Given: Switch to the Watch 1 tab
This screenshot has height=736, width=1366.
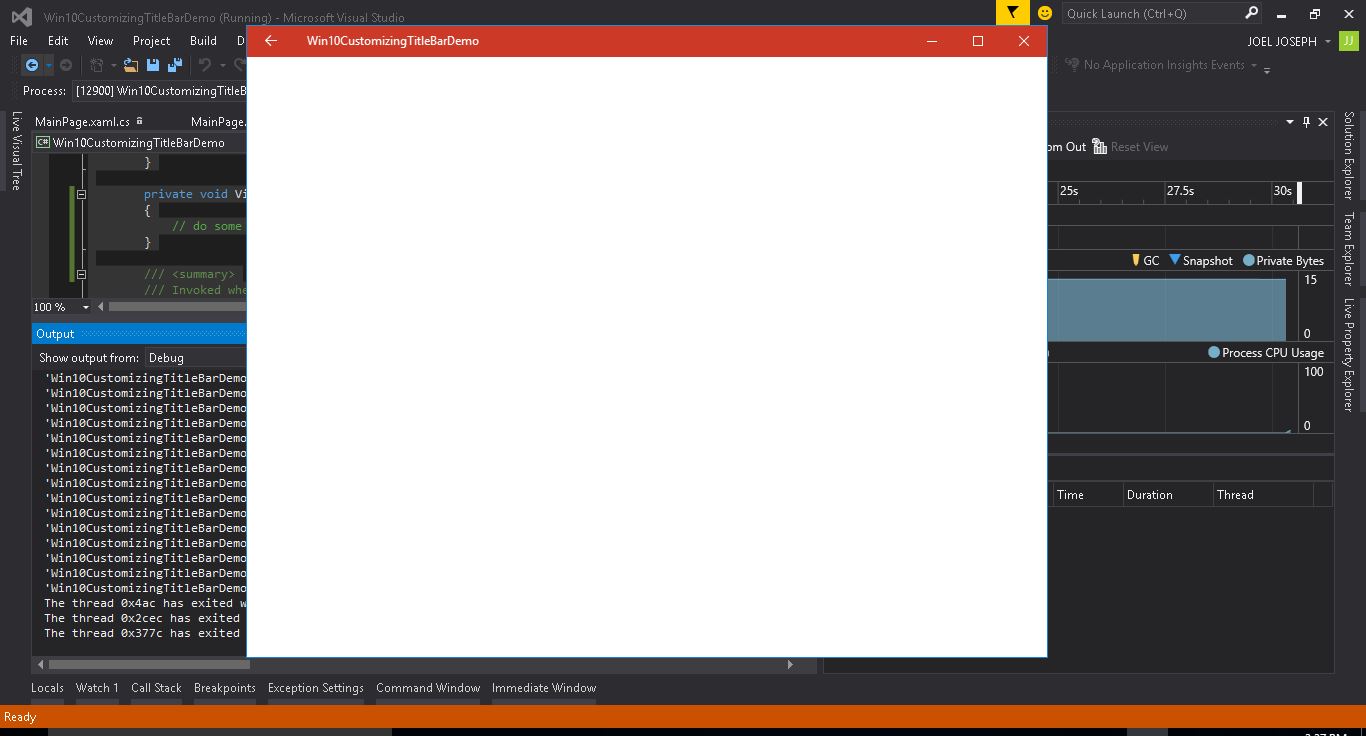Looking at the screenshot, I should (x=97, y=688).
